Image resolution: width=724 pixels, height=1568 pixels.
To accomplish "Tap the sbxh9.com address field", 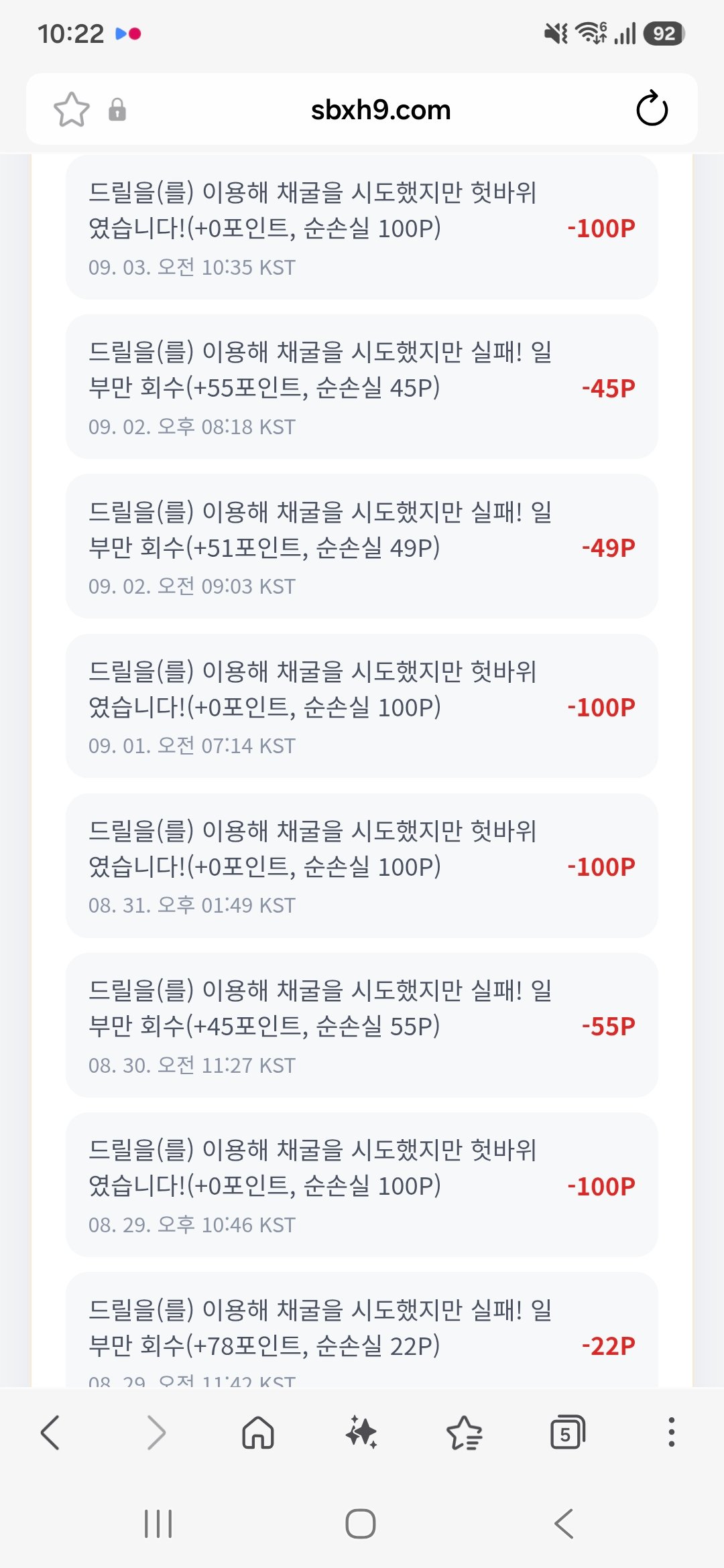I will (381, 109).
